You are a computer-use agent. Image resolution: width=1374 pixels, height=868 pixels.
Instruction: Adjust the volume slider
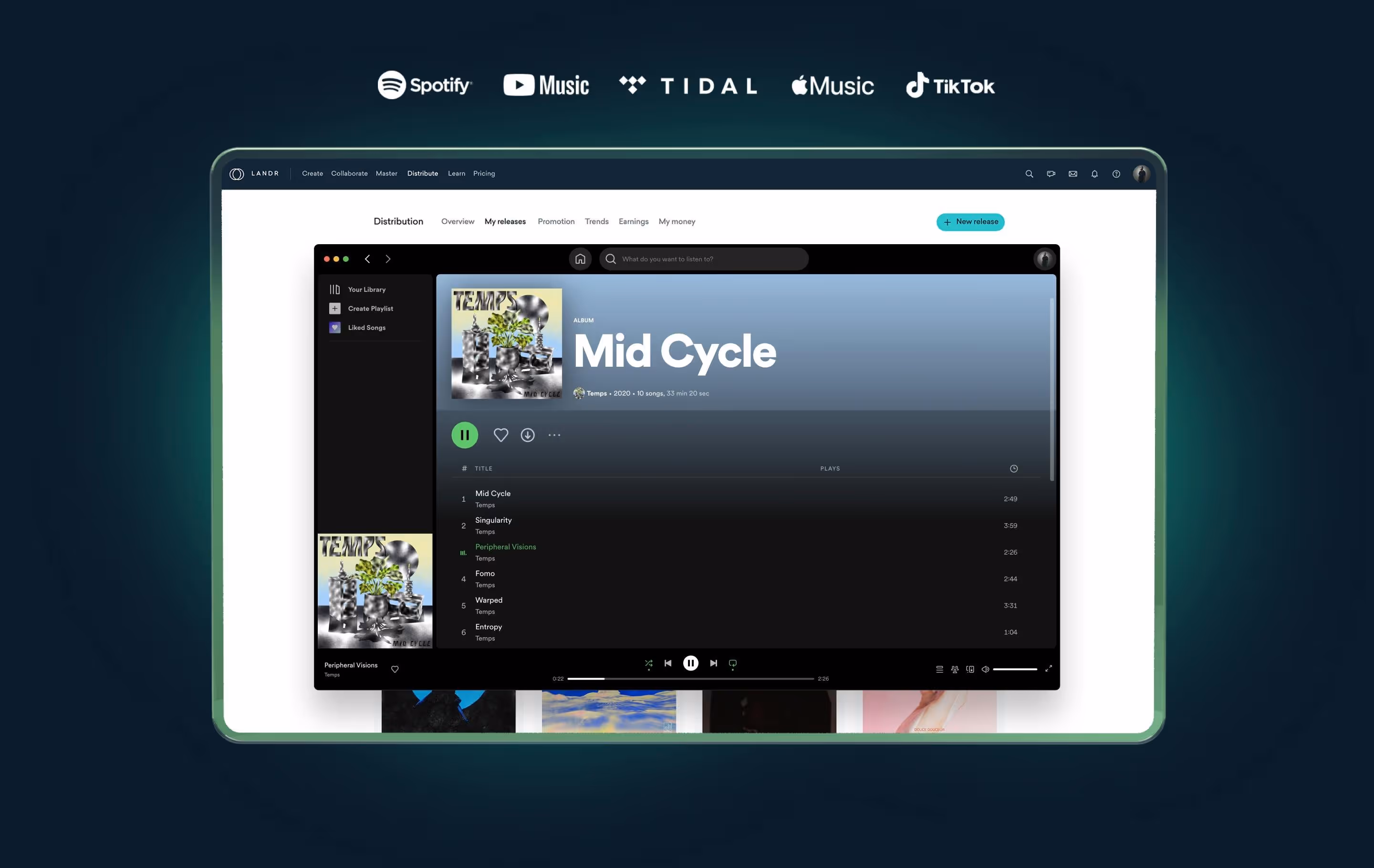pos(1015,669)
